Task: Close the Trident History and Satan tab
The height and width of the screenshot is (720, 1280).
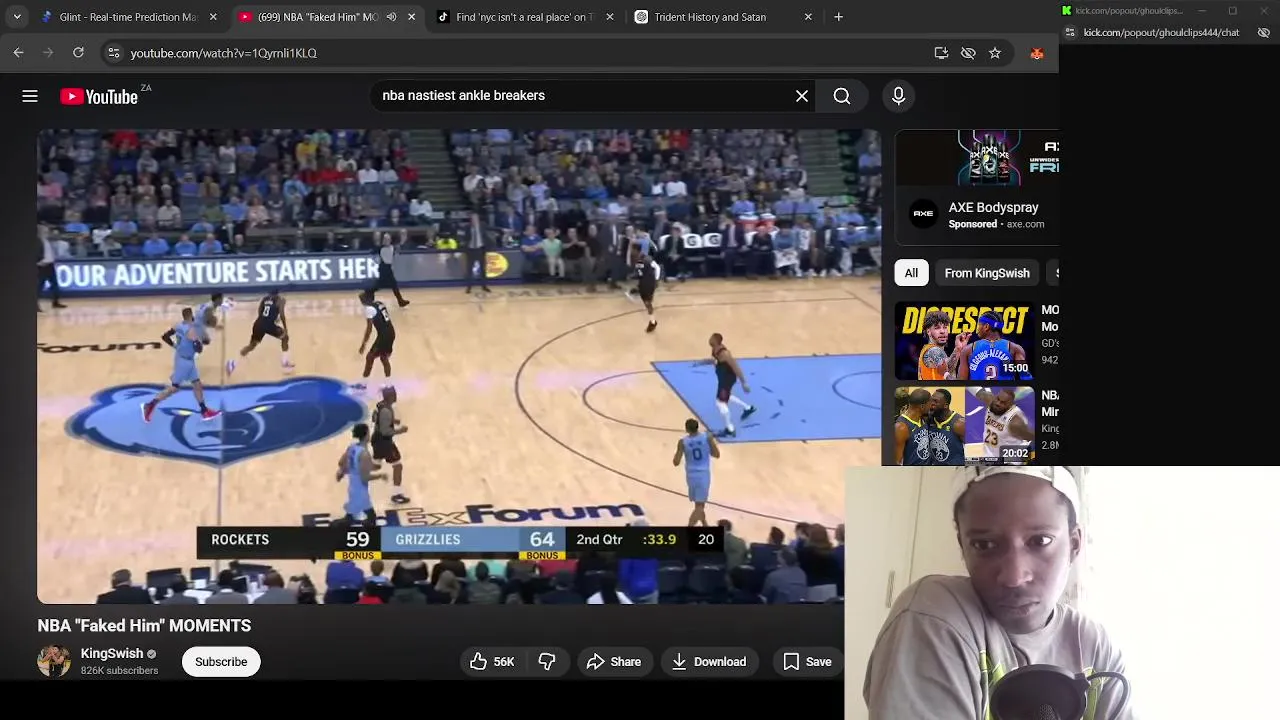Action: 808,17
